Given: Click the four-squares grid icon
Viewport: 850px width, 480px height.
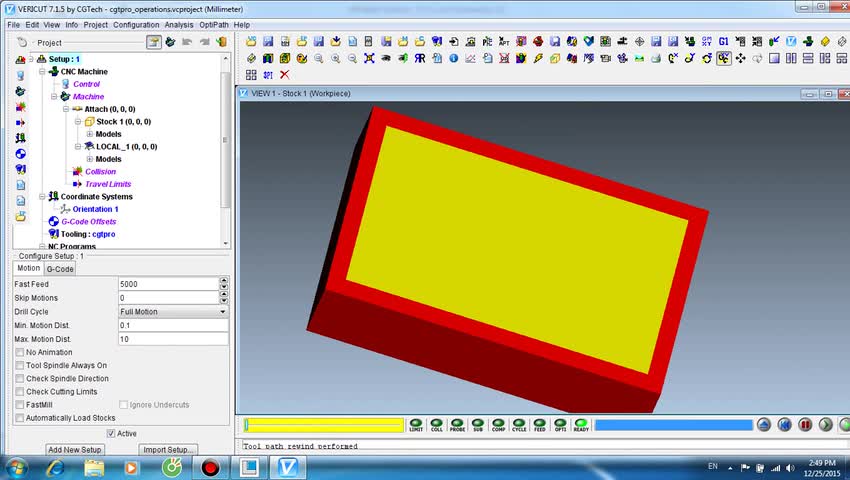Looking at the screenshot, I should coord(251,74).
